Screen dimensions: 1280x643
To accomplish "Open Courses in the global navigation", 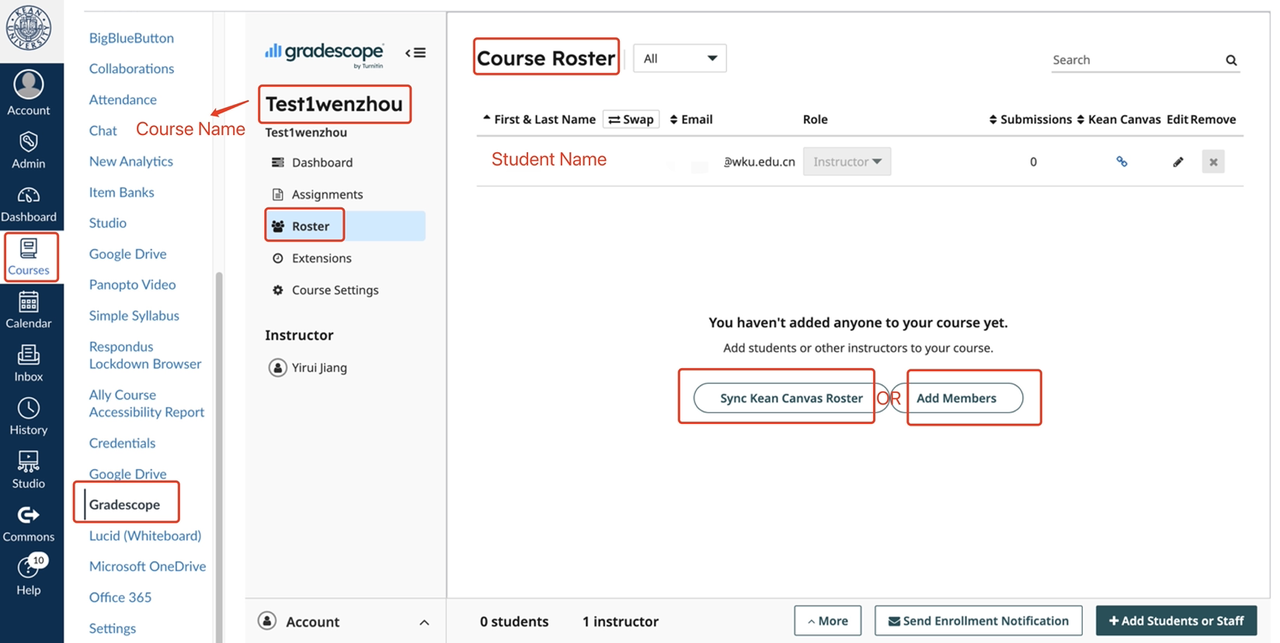I will 28,257.
